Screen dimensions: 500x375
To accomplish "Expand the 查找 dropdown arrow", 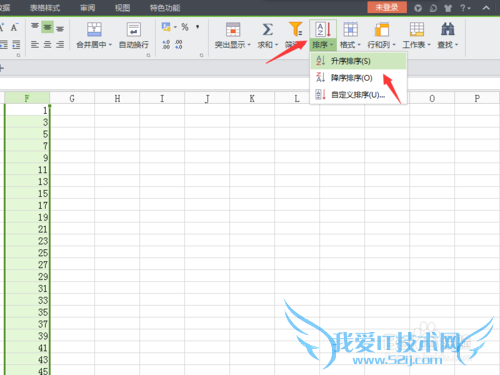I will (456, 45).
